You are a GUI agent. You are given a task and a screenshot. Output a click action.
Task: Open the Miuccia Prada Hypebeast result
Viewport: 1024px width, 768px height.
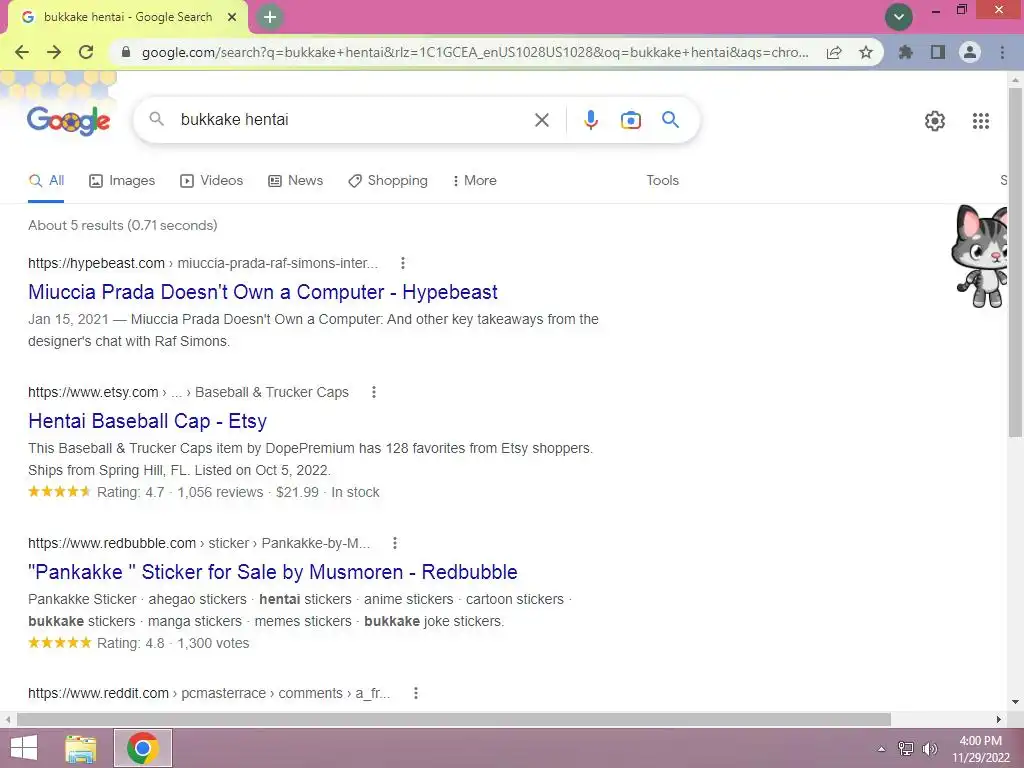[x=263, y=292]
